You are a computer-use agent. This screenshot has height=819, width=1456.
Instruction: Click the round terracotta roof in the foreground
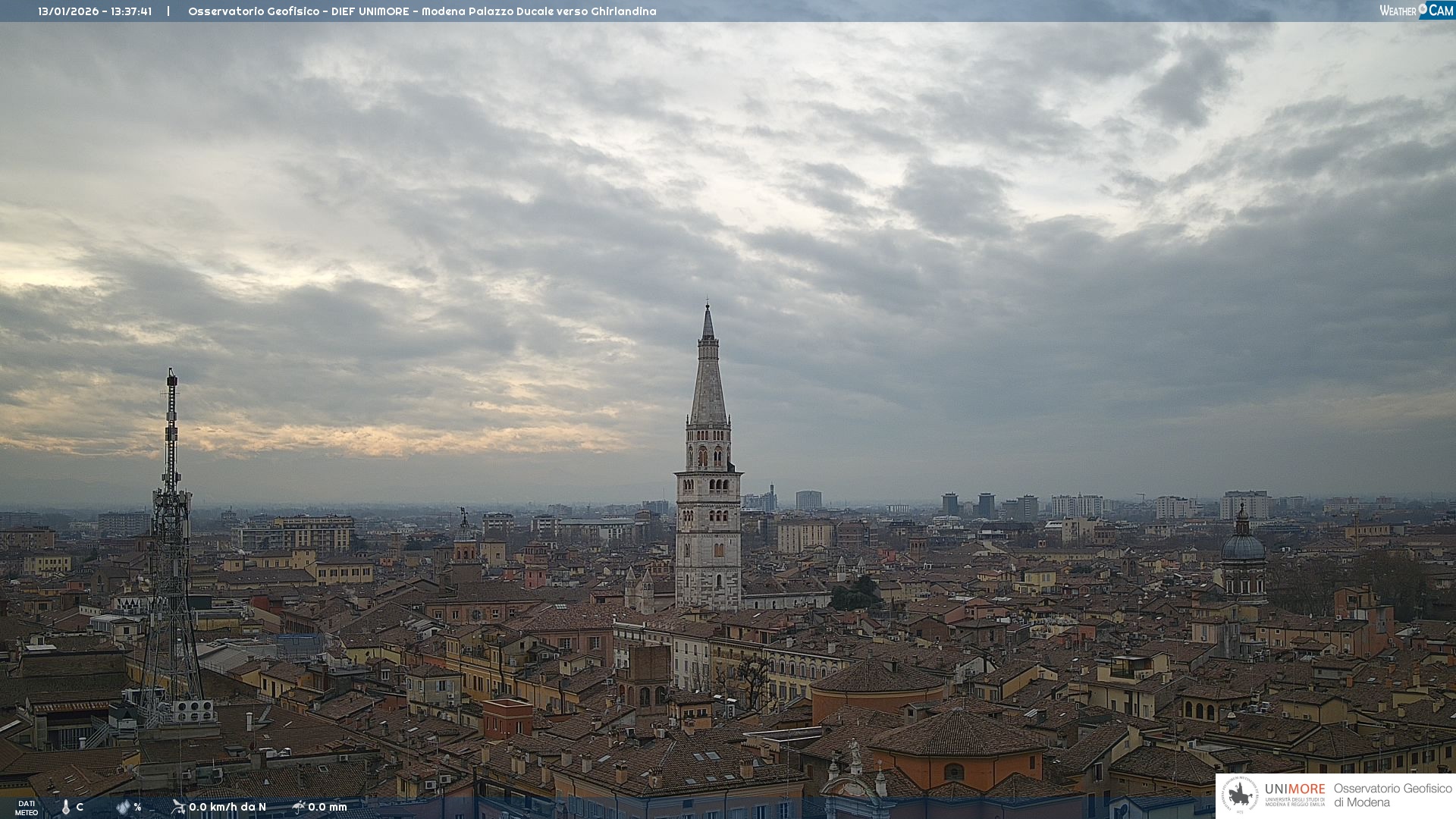877,677
